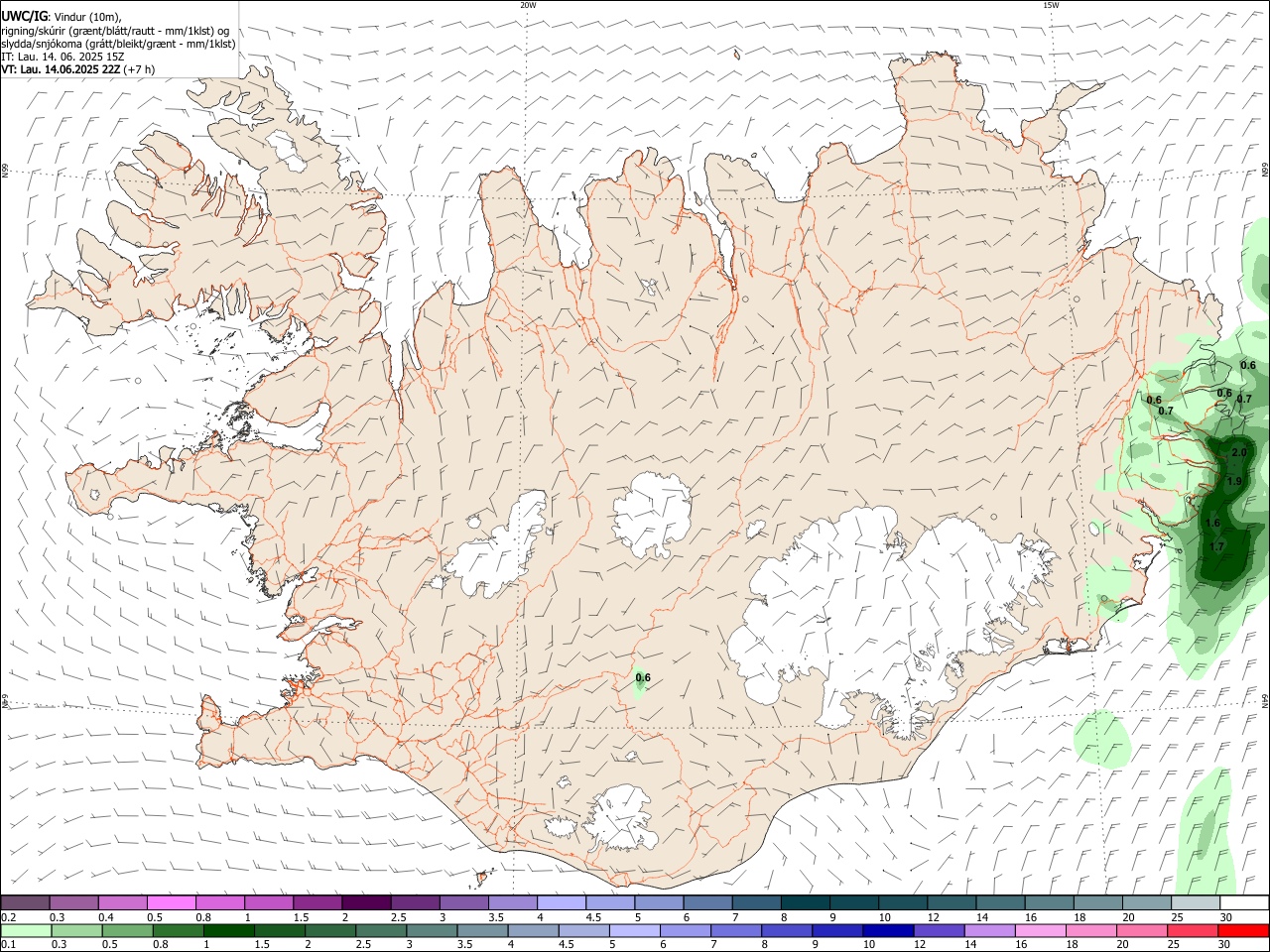Pick the snow legend swatch between 0.2 and 0.3
Image resolution: width=1270 pixels, height=952 pixels.
pos(25,903)
